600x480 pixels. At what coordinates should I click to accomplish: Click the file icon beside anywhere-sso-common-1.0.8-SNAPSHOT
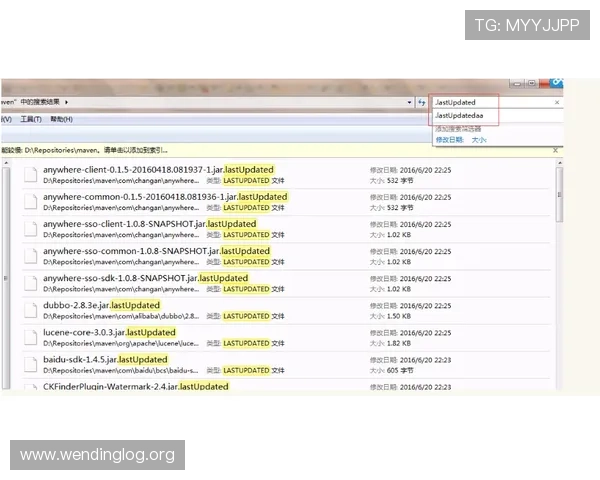(31, 256)
